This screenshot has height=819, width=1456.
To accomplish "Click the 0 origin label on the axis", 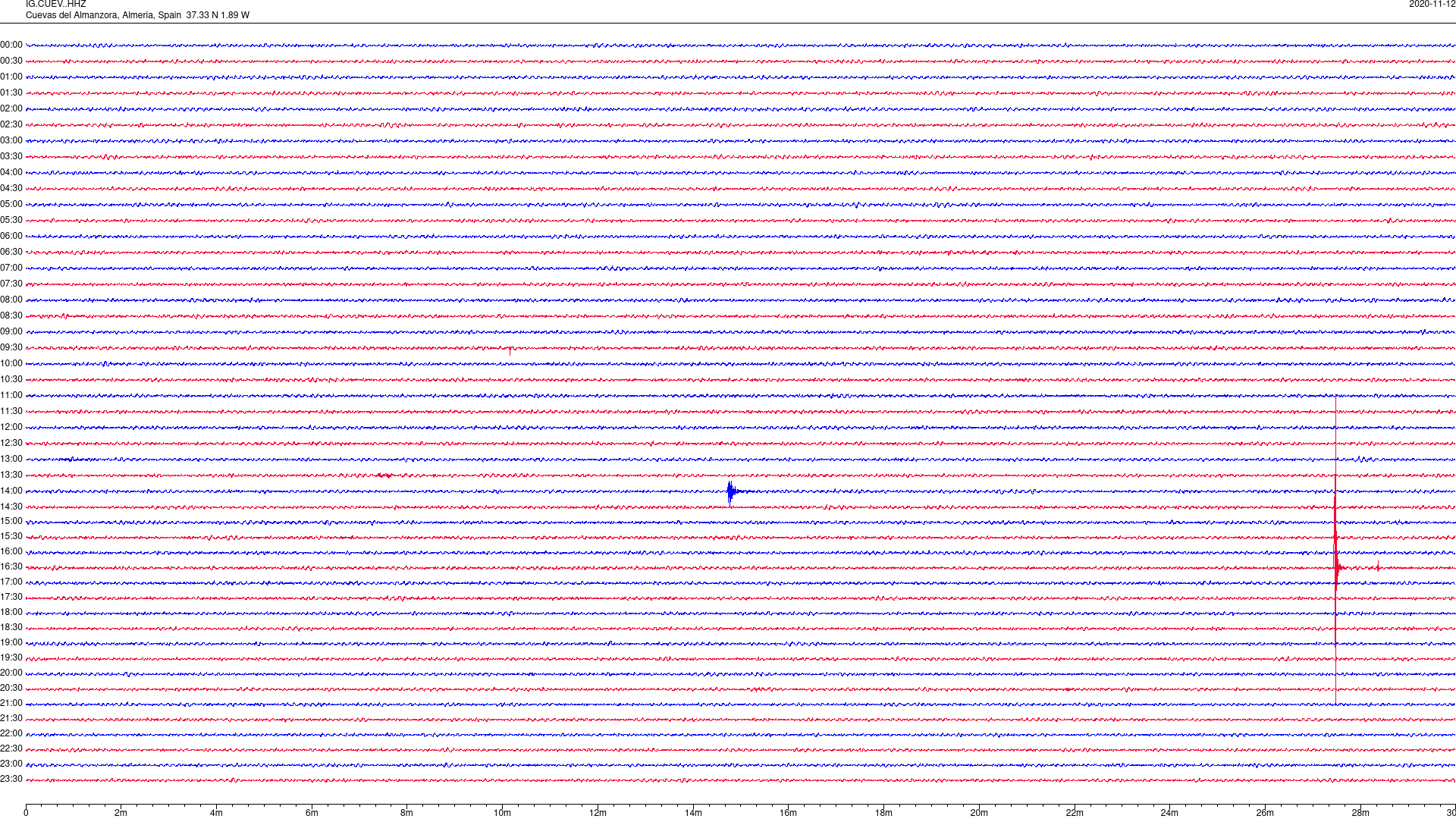I will coord(26,813).
